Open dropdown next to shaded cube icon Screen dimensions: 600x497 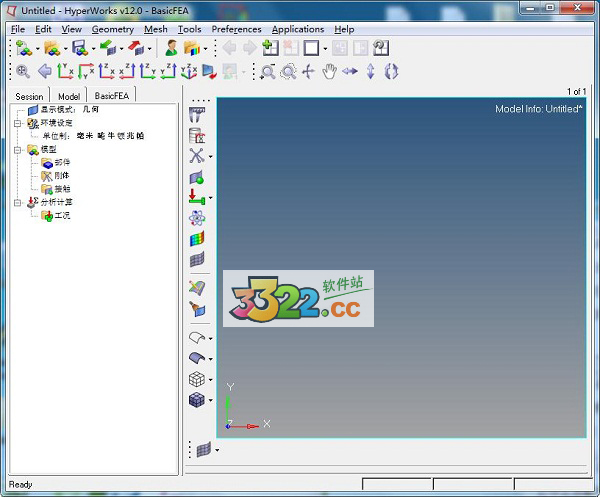[x=210, y=401]
